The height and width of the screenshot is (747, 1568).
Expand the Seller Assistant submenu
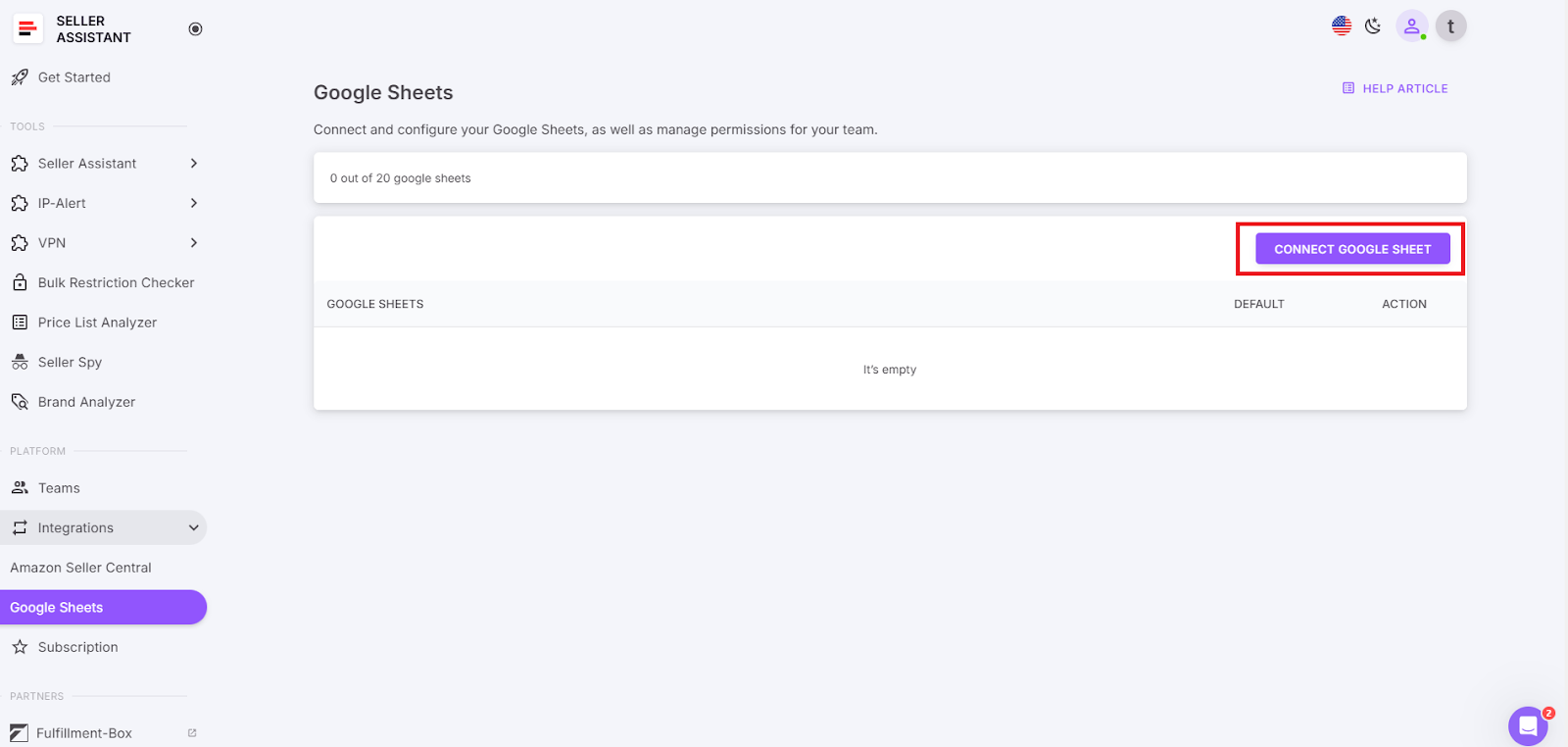tap(193, 164)
